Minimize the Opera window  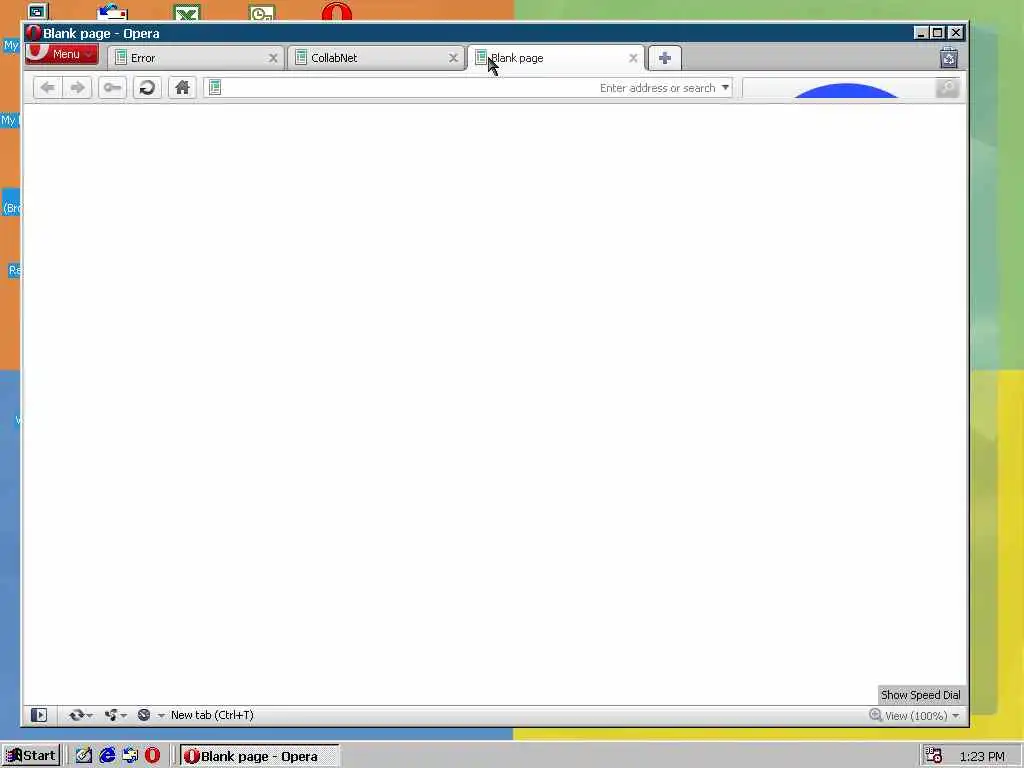[921, 33]
